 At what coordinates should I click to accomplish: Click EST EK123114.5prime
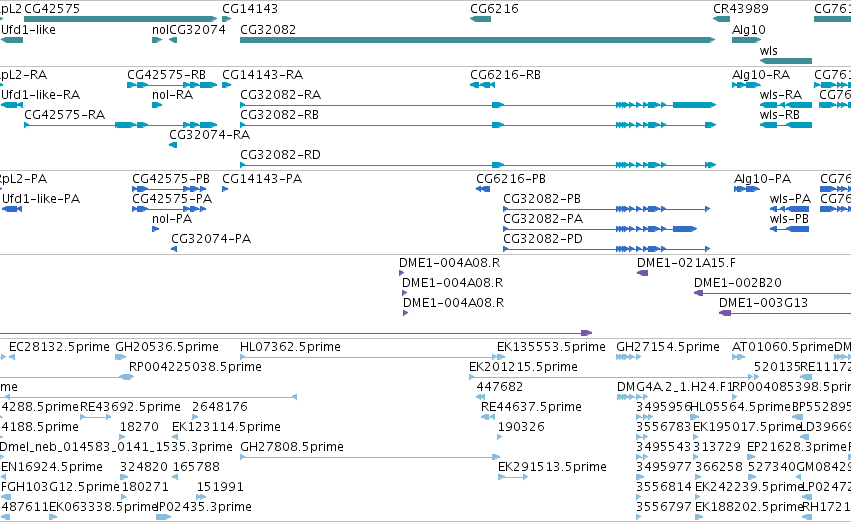(x=226, y=427)
